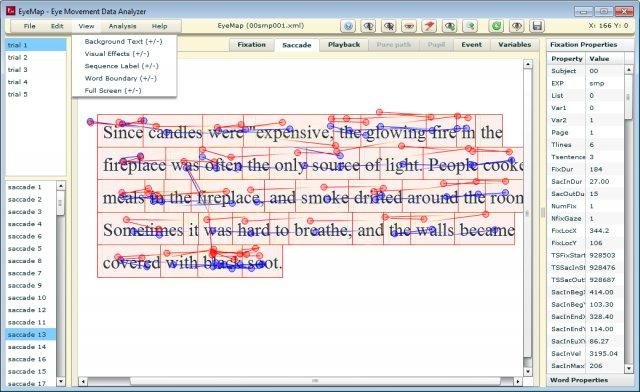Select saccade 10
This screenshot has width=640, height=392.
tap(31, 297)
